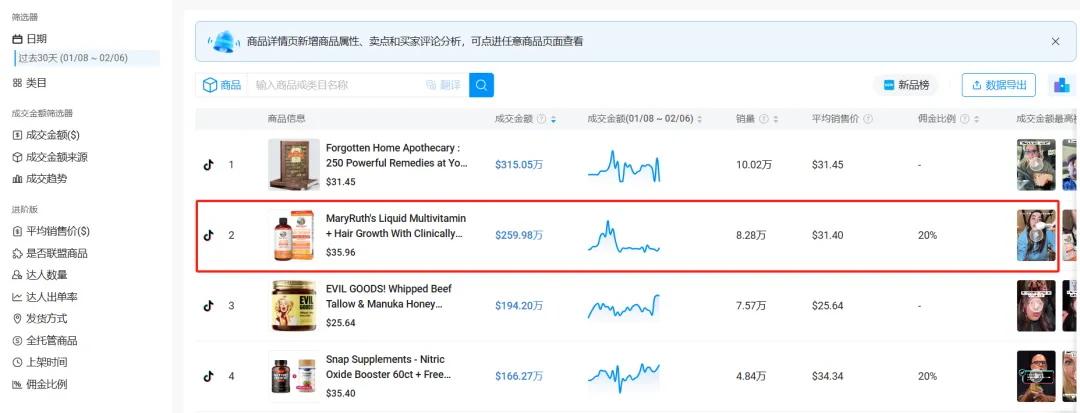The height and width of the screenshot is (413, 1080).
Task: Sort by 佣金比例 column arrows
Action: [x=977, y=119]
